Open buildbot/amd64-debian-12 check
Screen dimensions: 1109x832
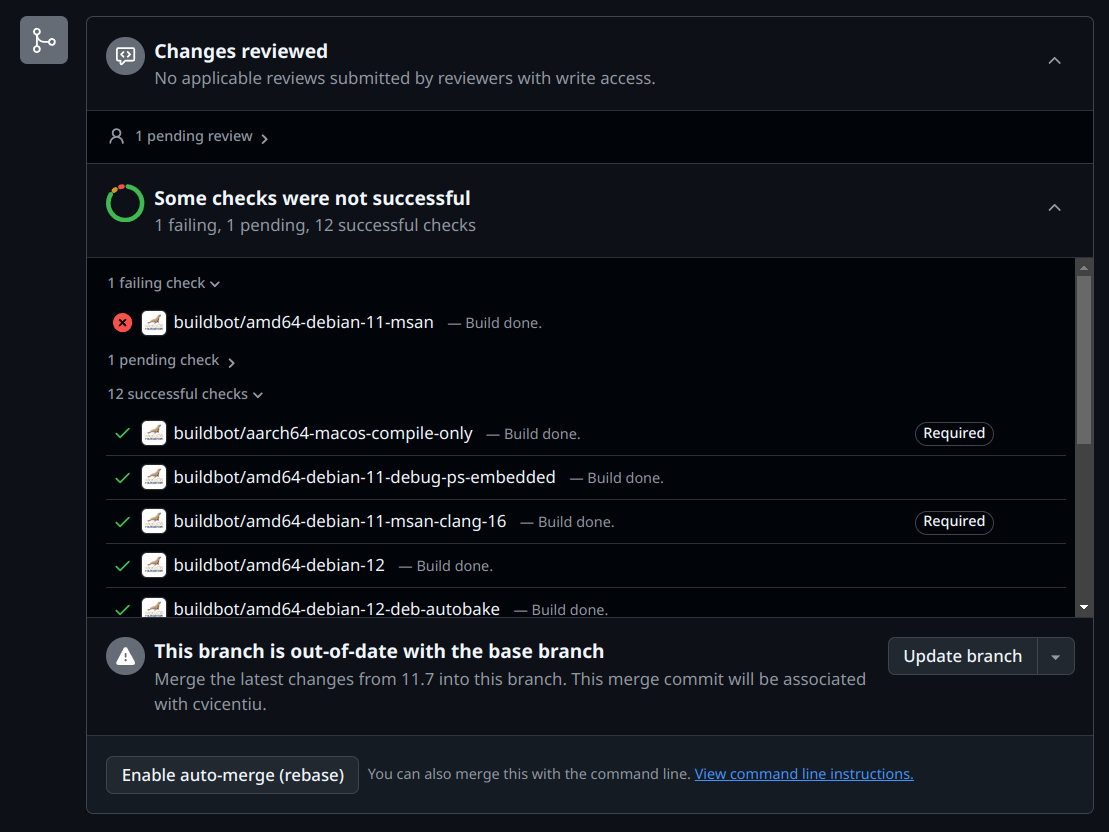click(279, 565)
